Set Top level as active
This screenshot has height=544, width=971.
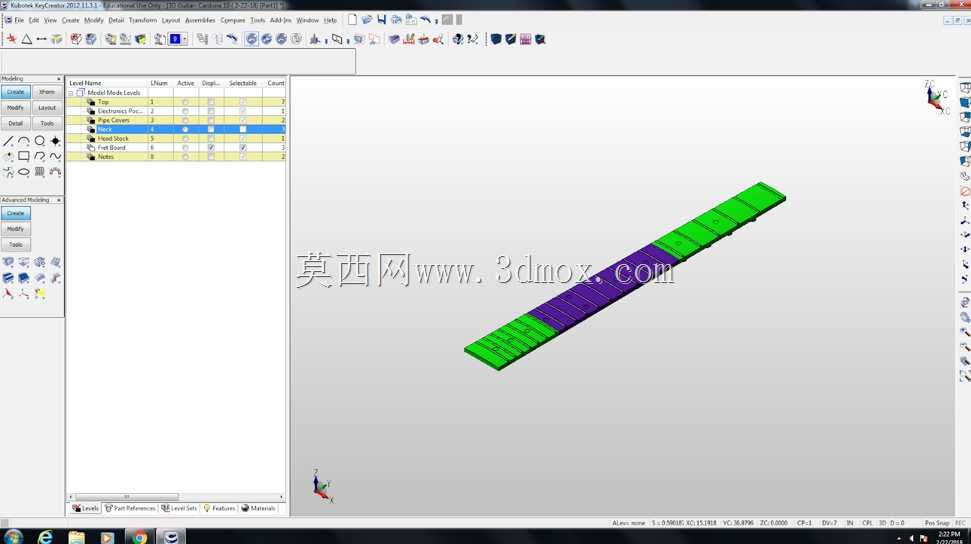pyautogui.click(x=185, y=102)
